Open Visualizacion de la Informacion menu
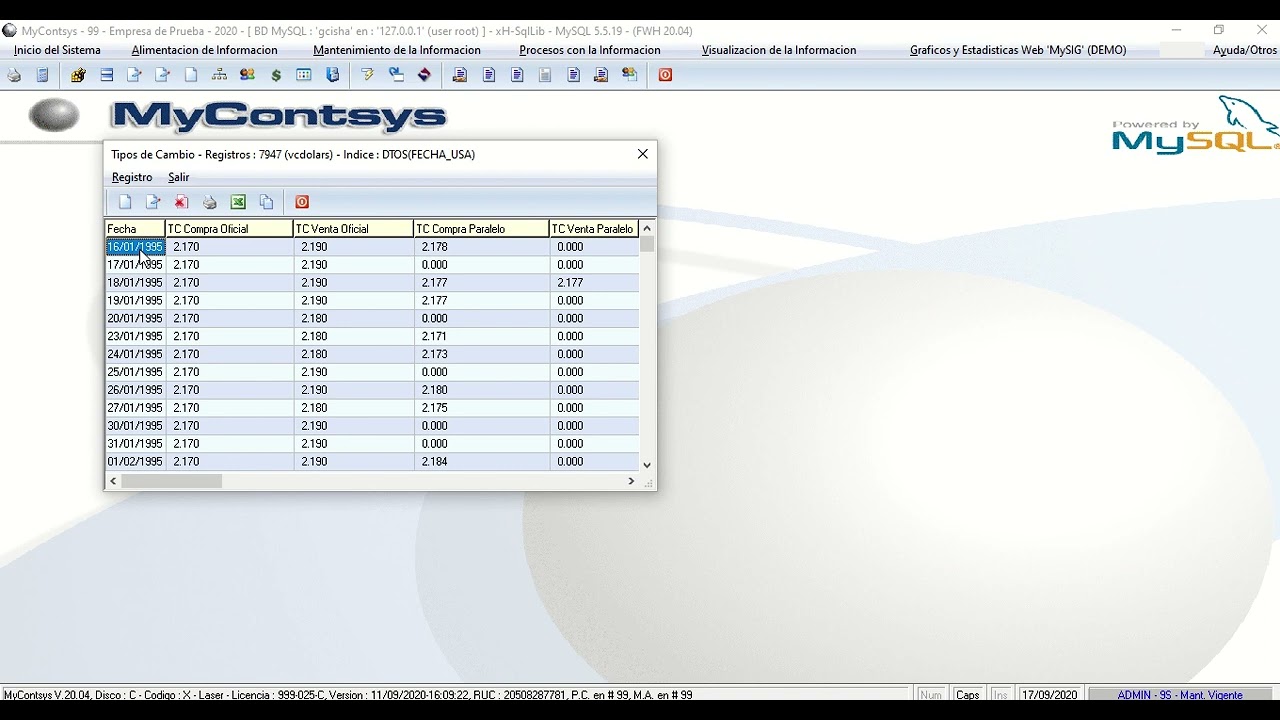 coord(779,50)
